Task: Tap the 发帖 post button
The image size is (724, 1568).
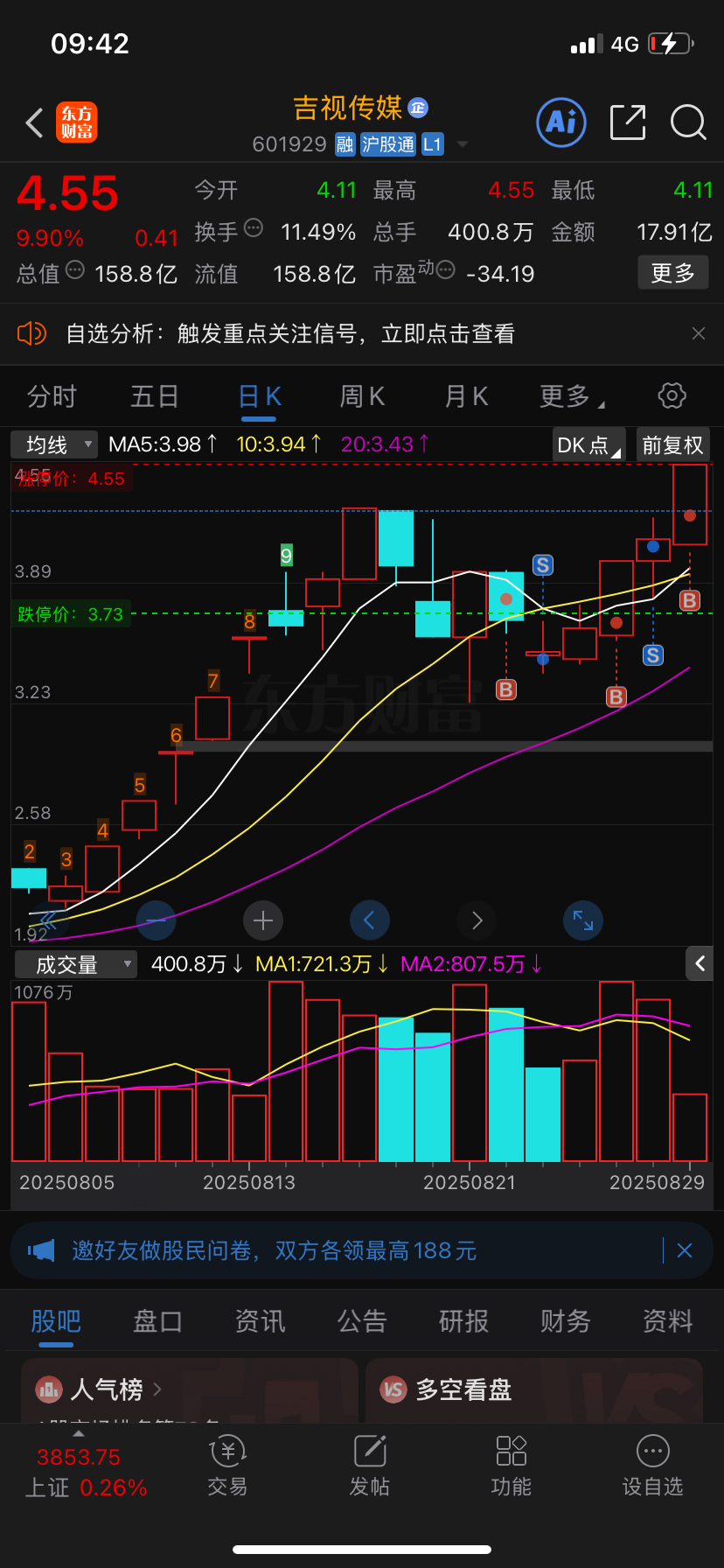Action: tap(370, 1466)
